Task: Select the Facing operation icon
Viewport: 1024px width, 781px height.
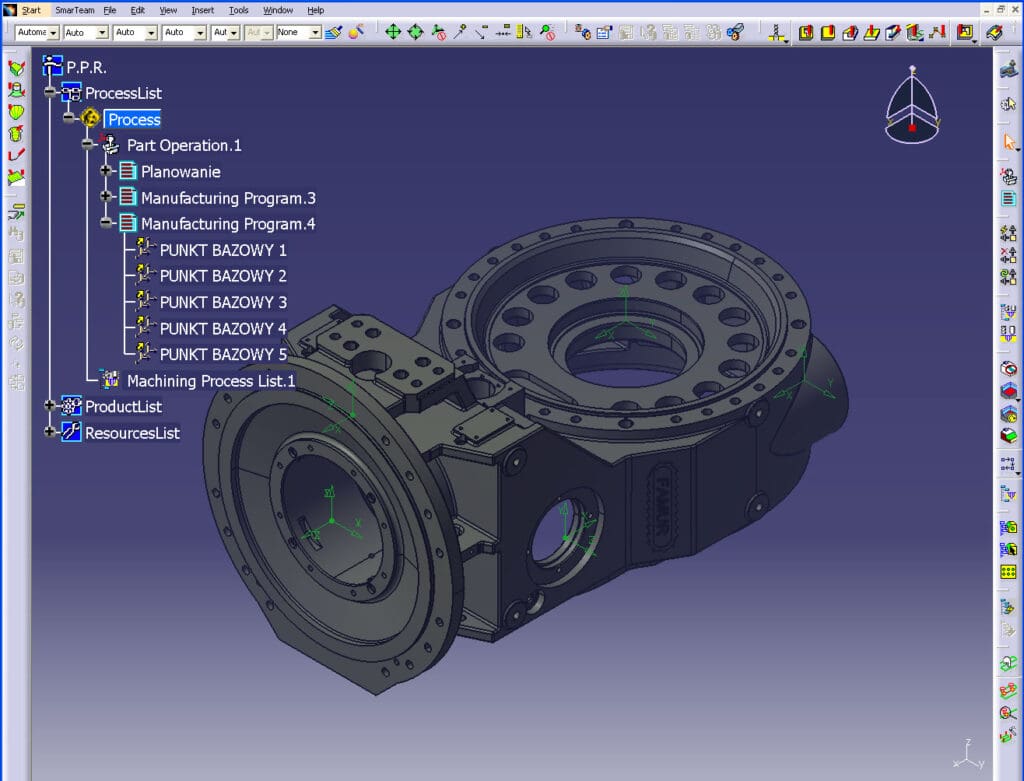Action: click(x=828, y=32)
